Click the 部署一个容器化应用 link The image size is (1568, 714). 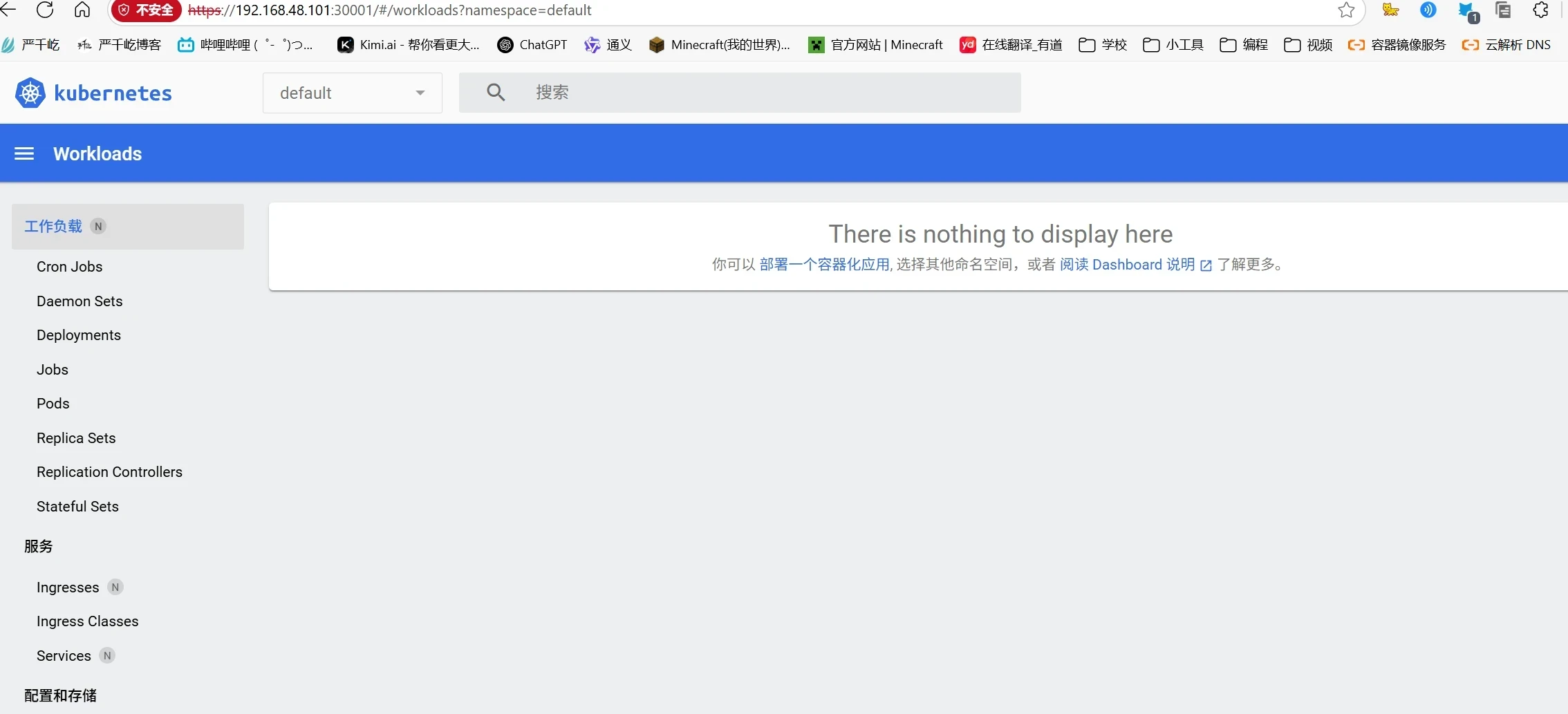824,265
